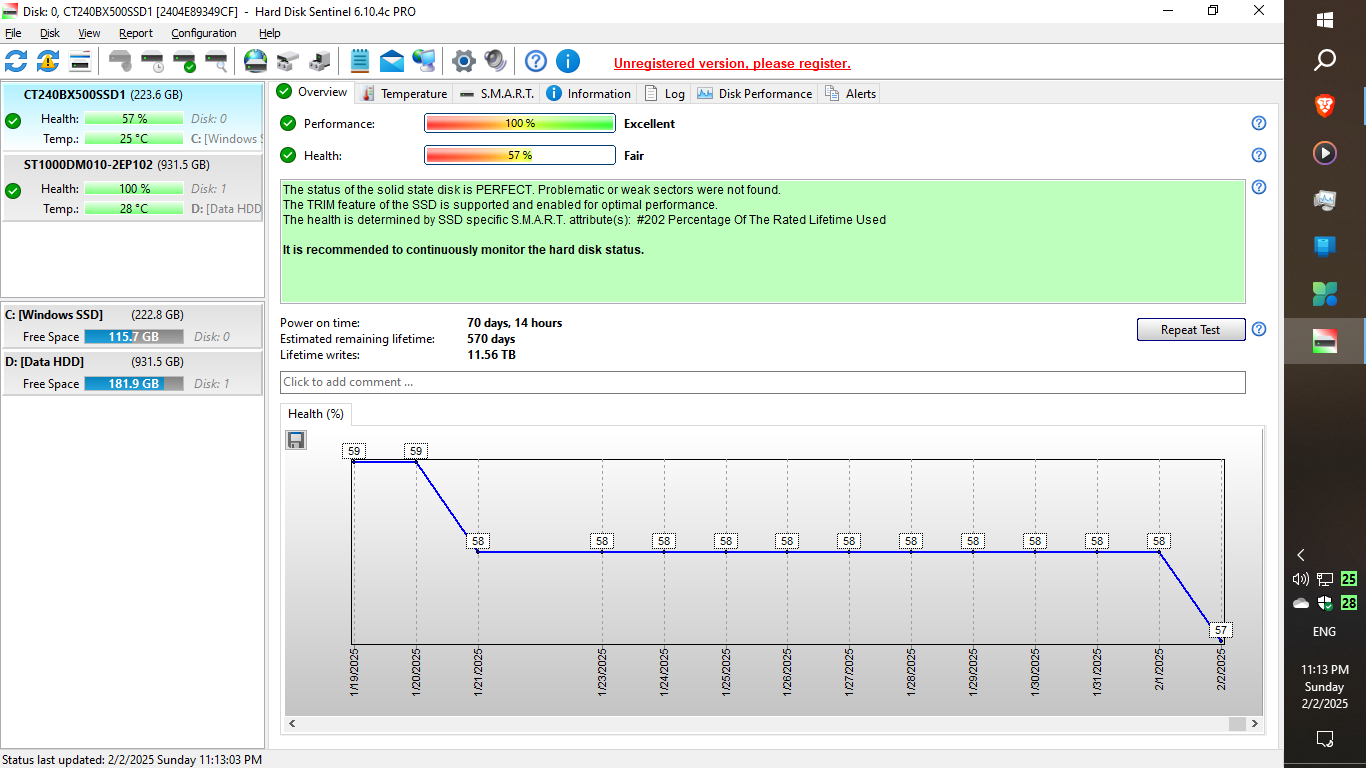The image size is (1366, 768).
Task: Switch to the Log tab
Action: click(665, 93)
